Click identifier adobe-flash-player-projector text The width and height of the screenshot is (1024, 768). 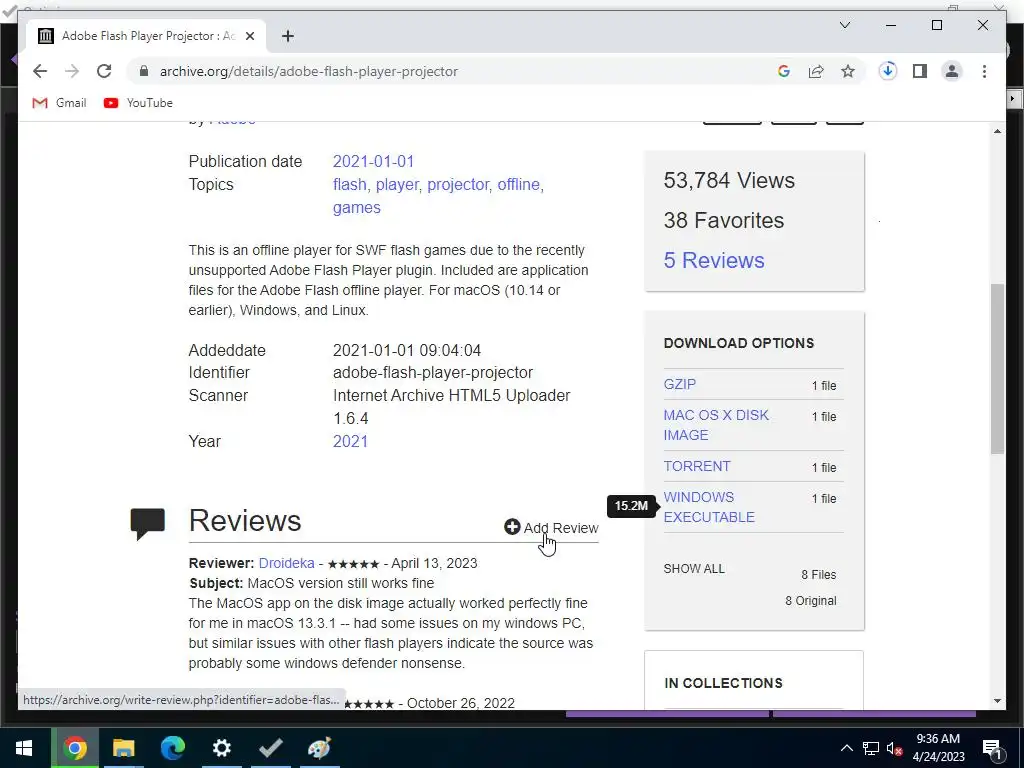pos(433,372)
